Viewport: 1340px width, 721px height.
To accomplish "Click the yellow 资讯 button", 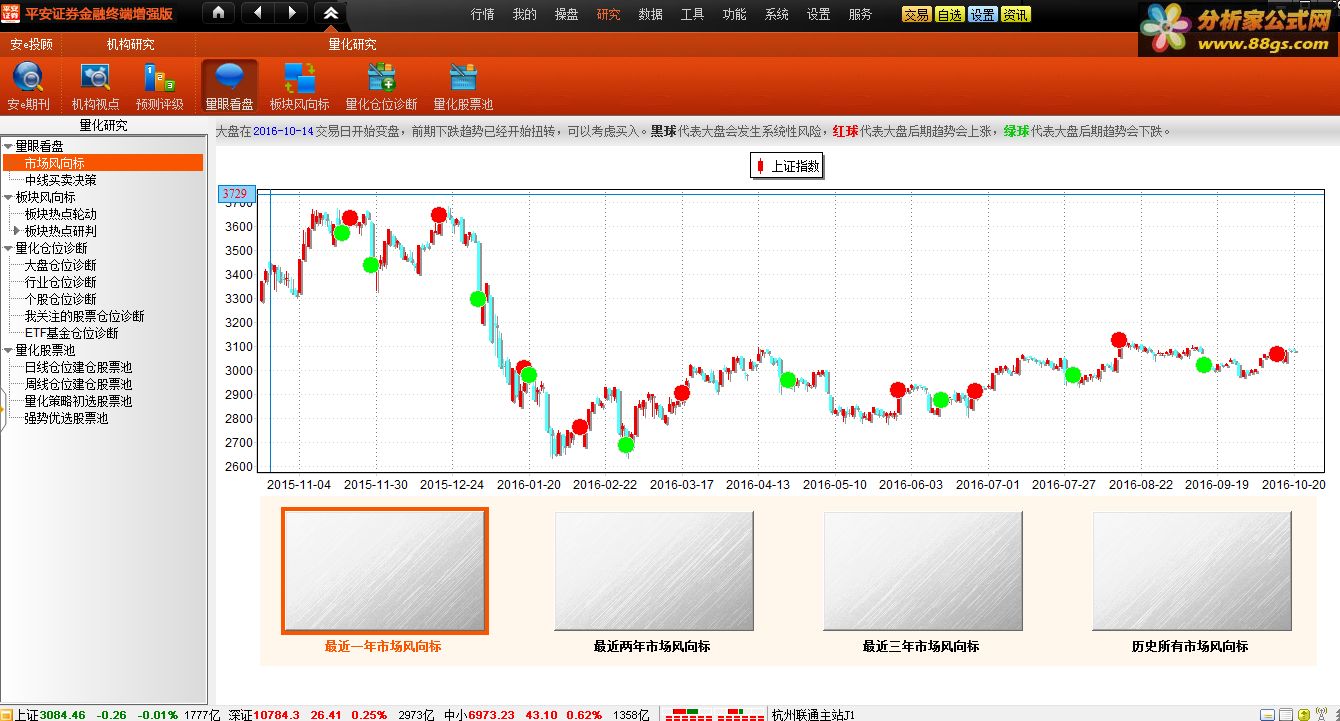I will [1015, 15].
